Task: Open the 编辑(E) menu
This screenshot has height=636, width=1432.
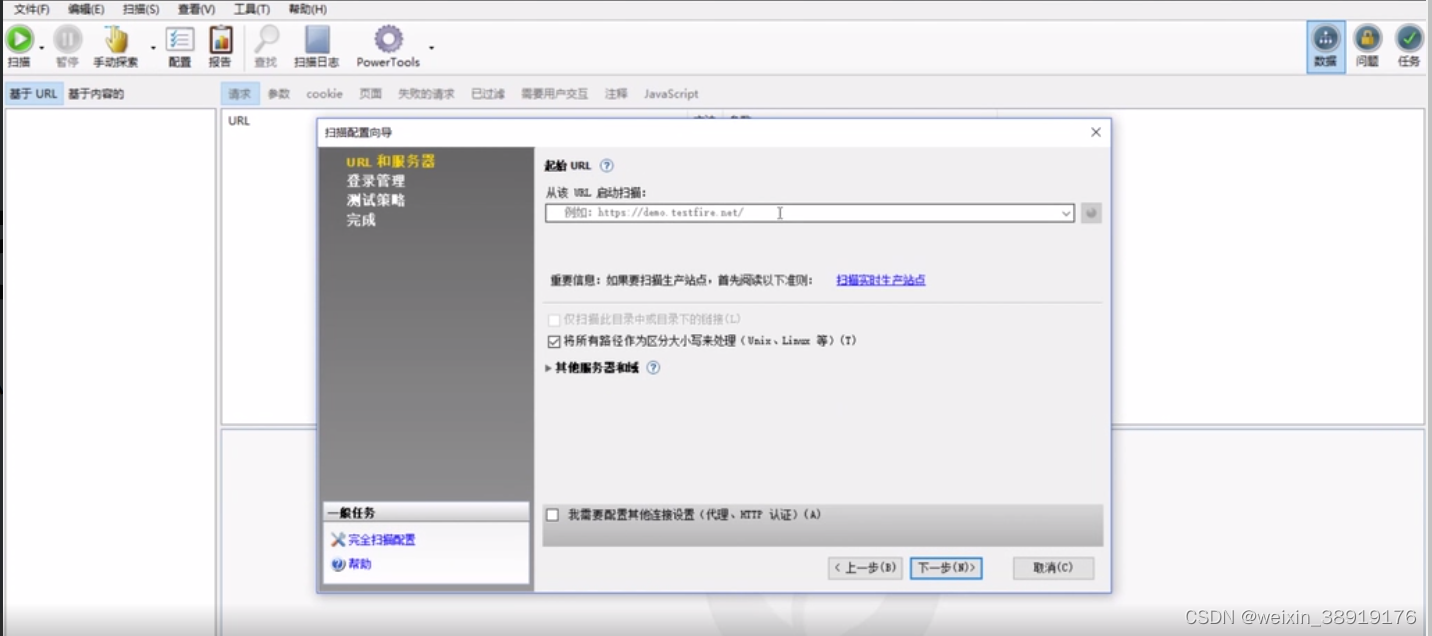Action: coord(86,9)
